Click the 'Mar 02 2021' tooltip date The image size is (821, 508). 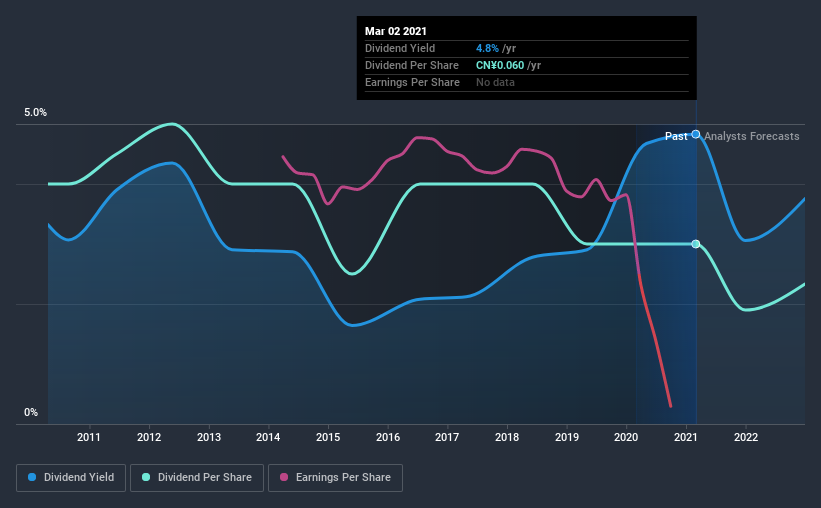coord(396,31)
